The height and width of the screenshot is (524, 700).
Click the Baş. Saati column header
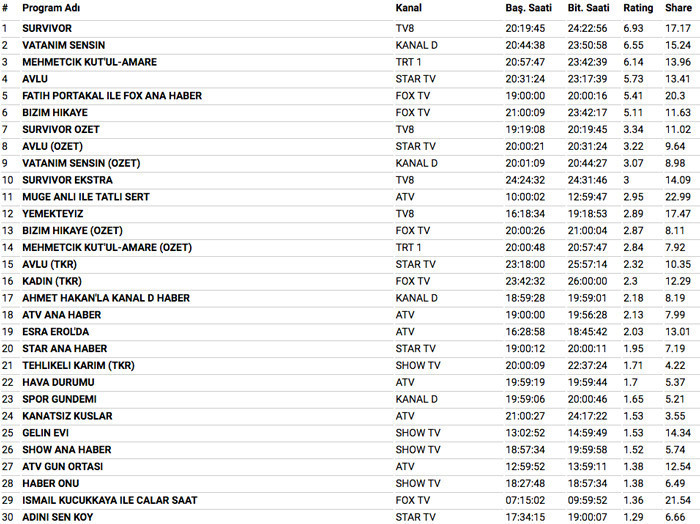[528, 8]
